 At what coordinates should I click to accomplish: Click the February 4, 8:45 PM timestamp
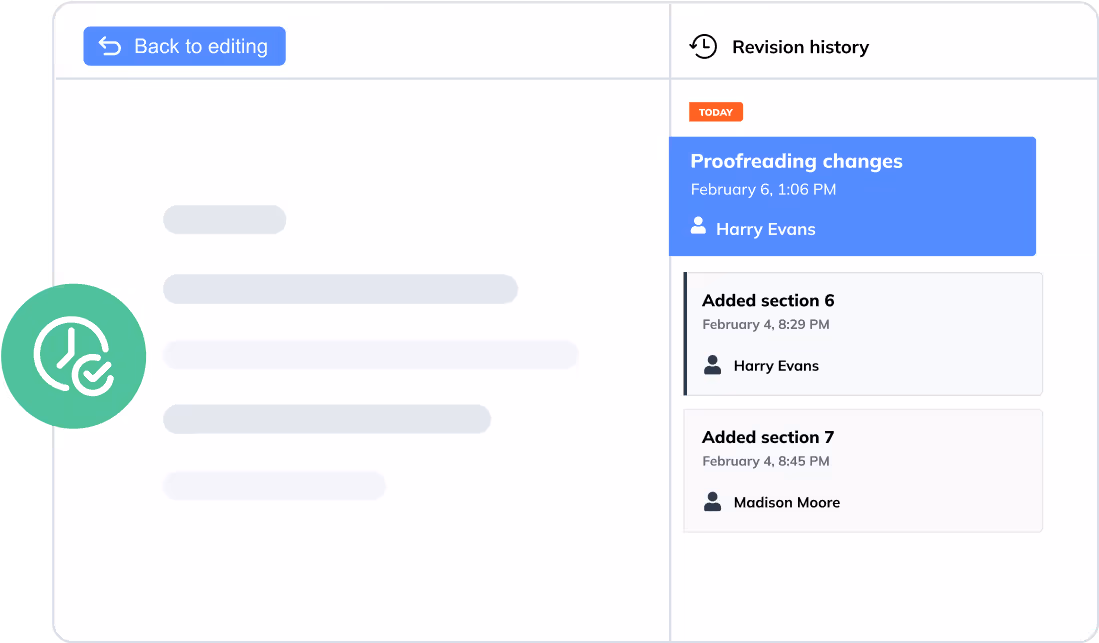(765, 461)
